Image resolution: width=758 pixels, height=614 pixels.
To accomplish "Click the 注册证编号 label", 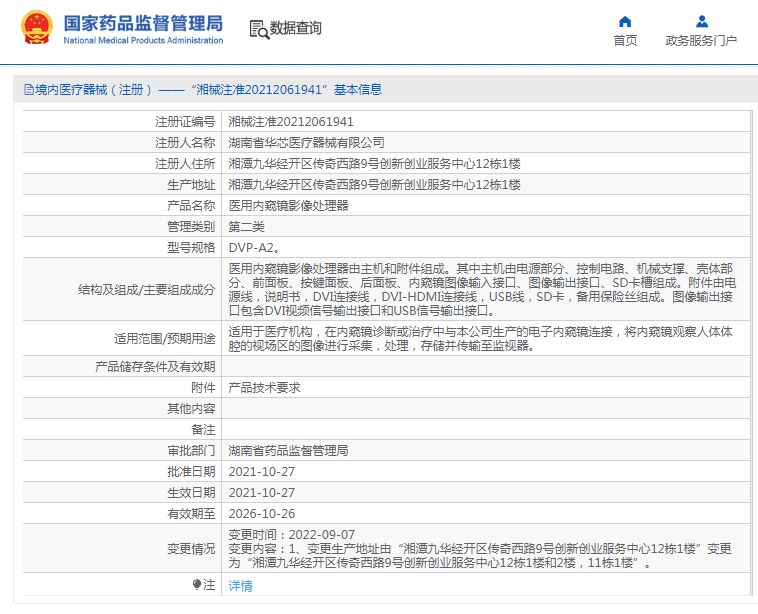I will click(x=185, y=122).
